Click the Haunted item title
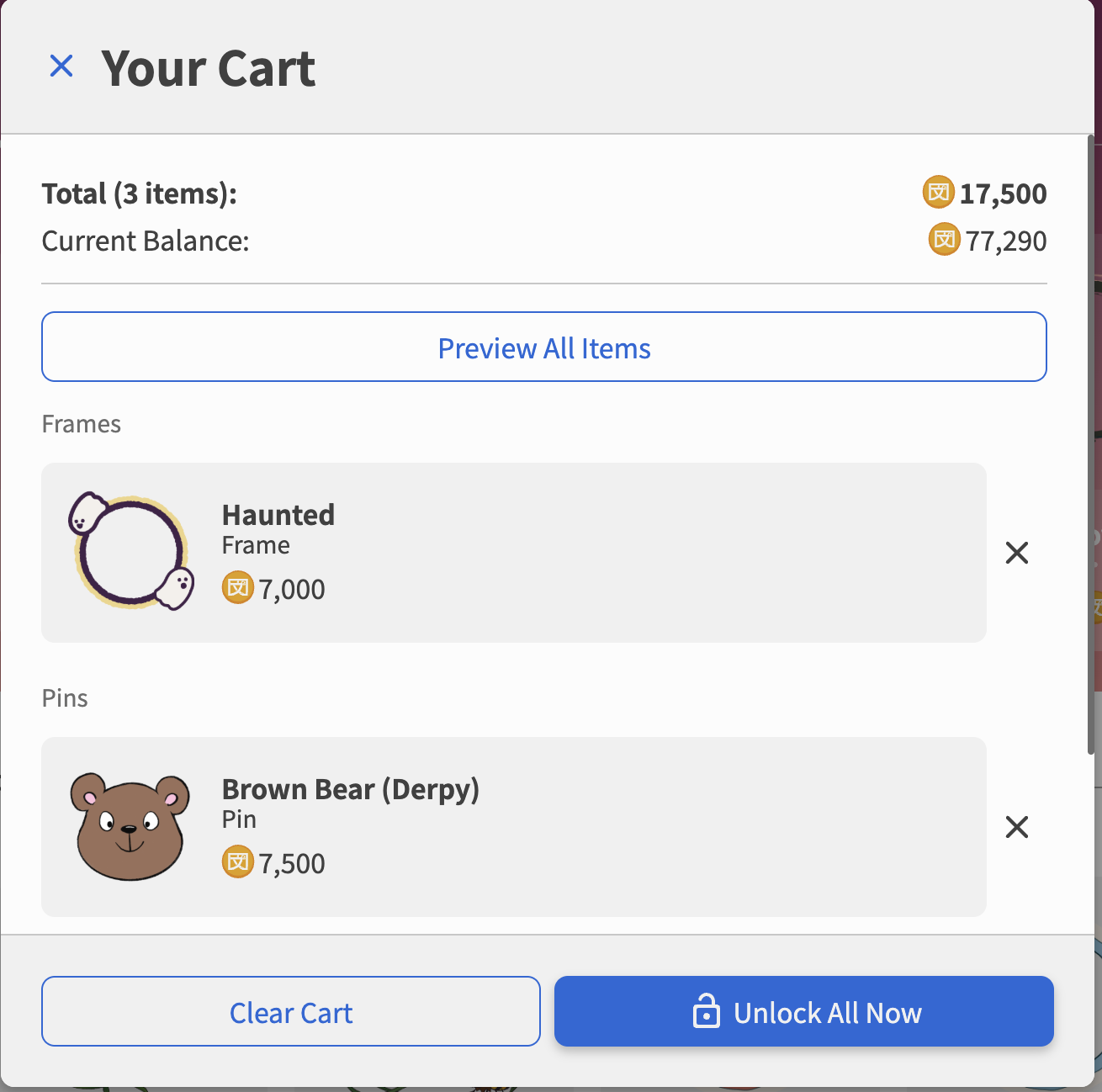Screen dimensions: 1102x1092 (x=278, y=515)
